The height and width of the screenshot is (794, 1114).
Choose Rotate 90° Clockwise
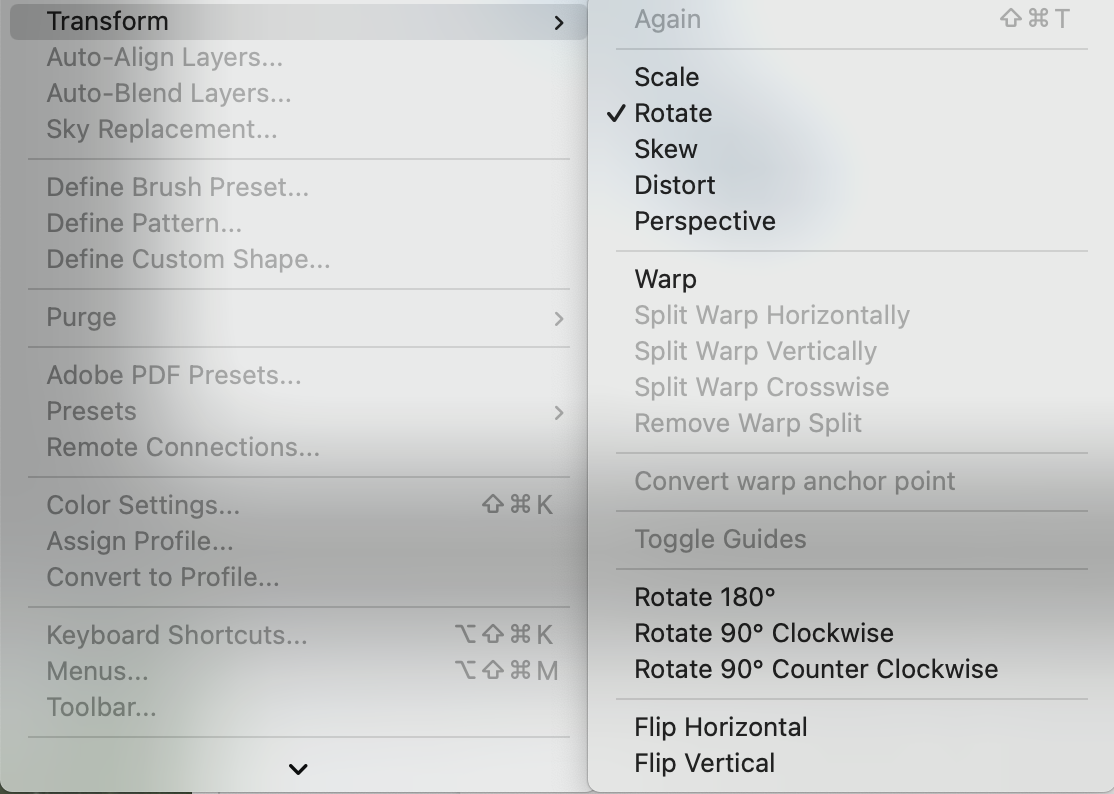pyautogui.click(x=763, y=633)
